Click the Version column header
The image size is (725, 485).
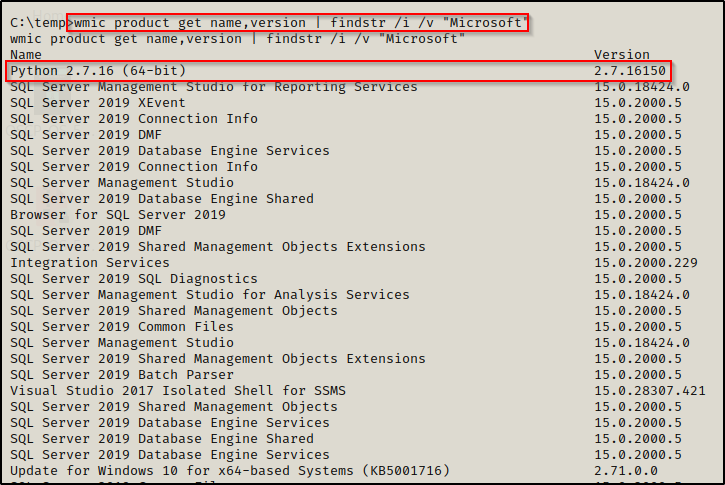click(621, 55)
